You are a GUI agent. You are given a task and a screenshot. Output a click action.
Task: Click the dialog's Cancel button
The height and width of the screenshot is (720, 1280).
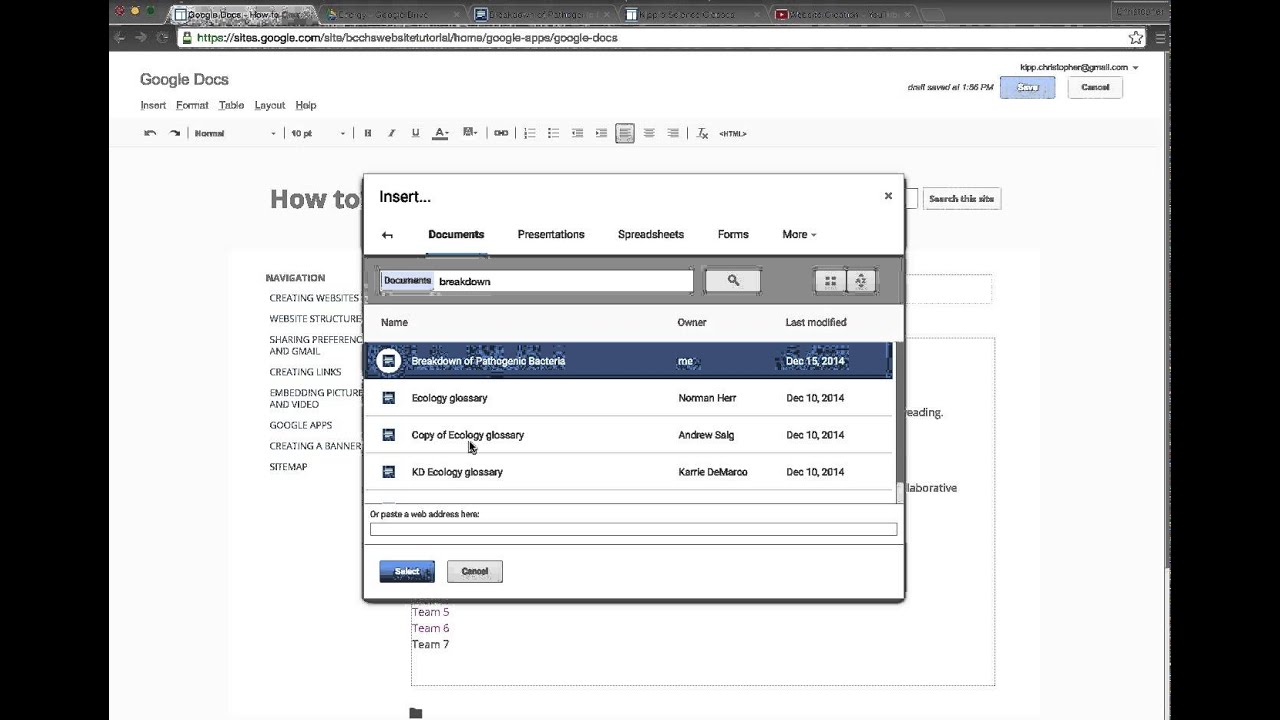[x=475, y=571]
